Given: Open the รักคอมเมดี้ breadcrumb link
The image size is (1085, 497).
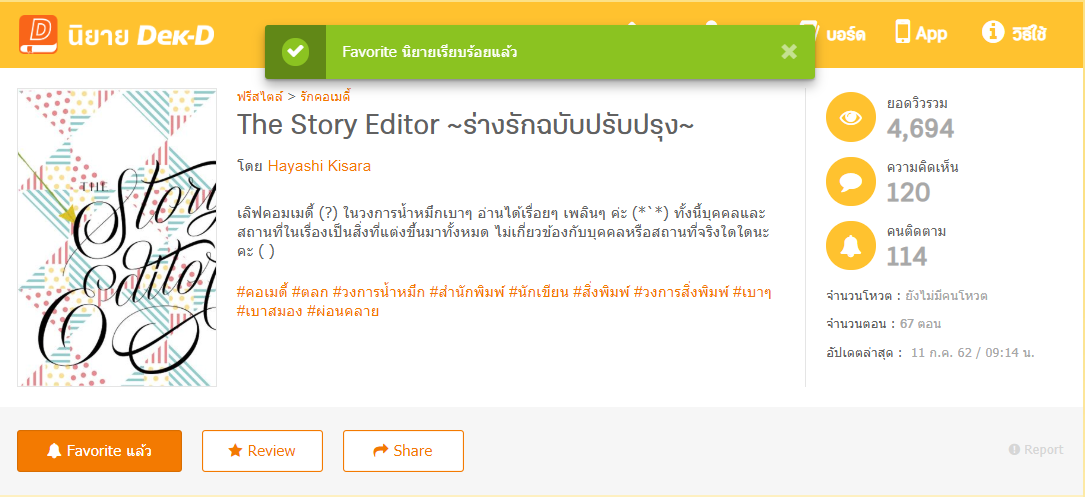Looking at the screenshot, I should [x=325, y=97].
